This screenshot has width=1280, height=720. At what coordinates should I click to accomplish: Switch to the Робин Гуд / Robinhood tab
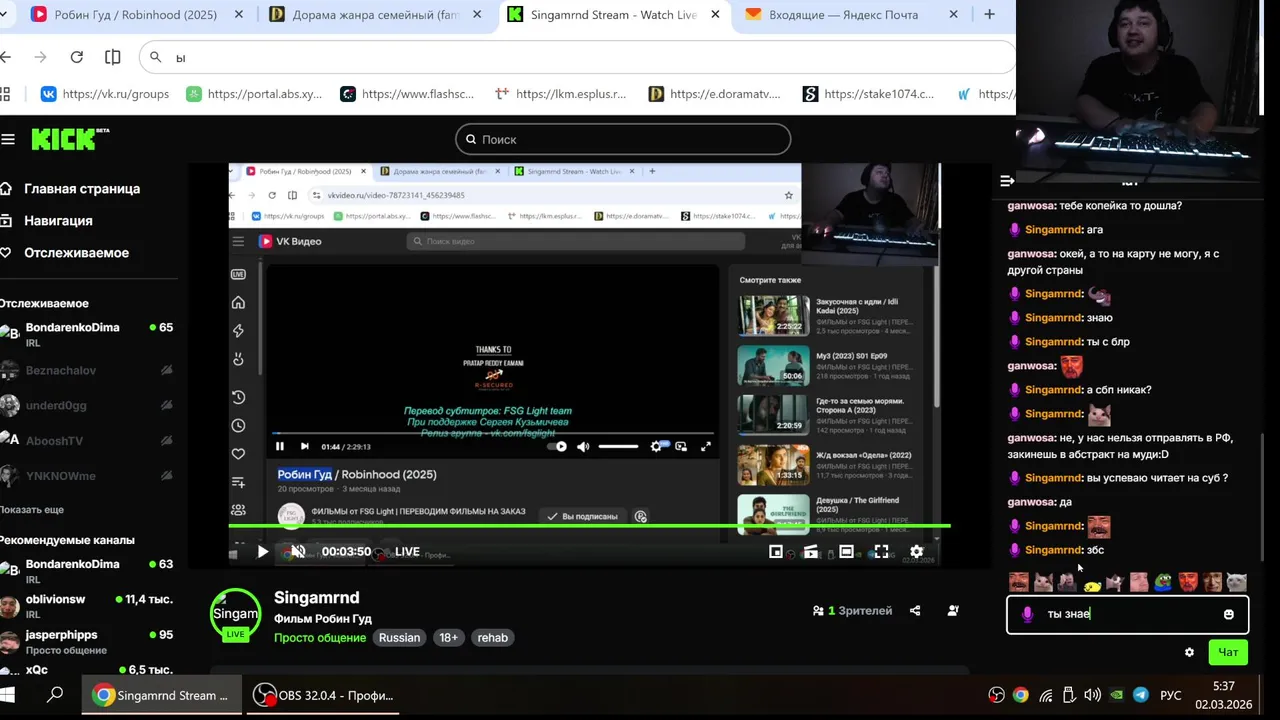pos(138,15)
